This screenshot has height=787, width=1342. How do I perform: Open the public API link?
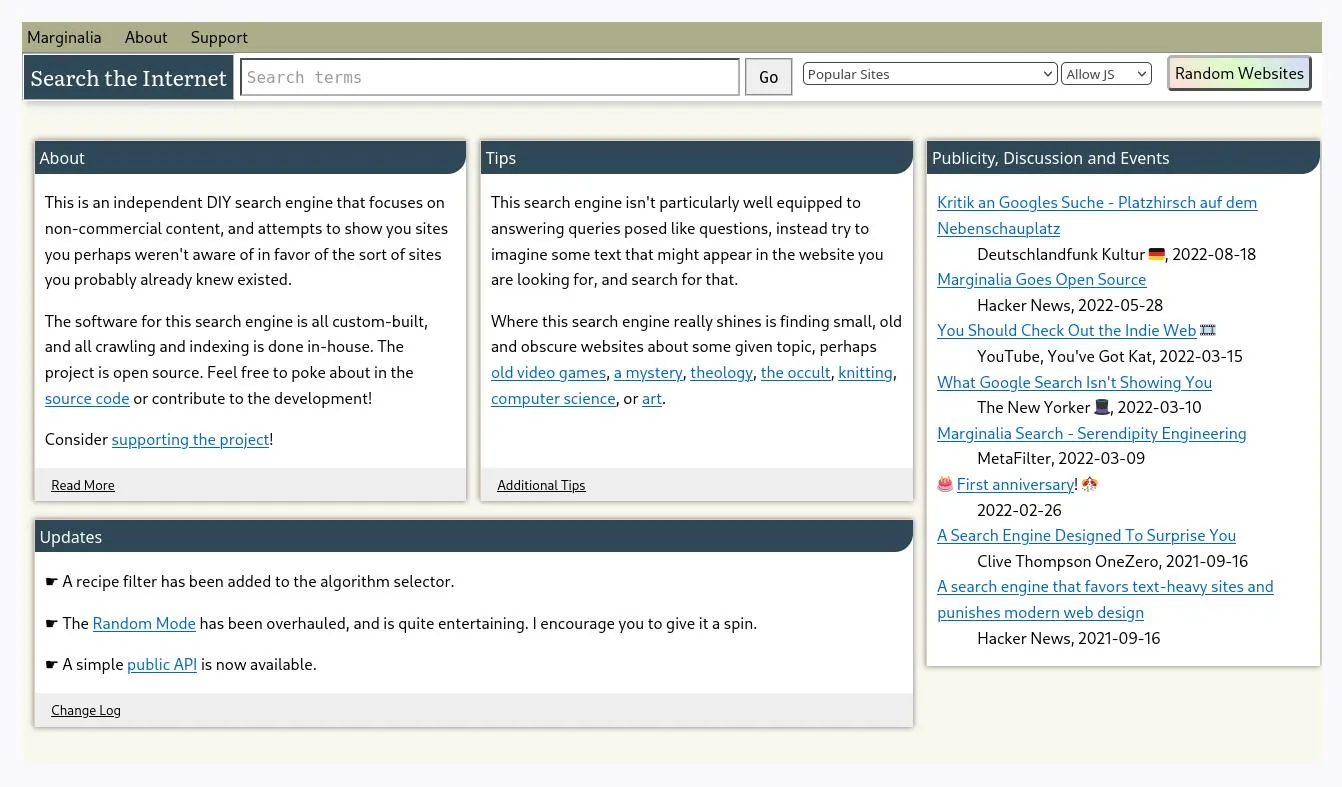tap(162, 664)
